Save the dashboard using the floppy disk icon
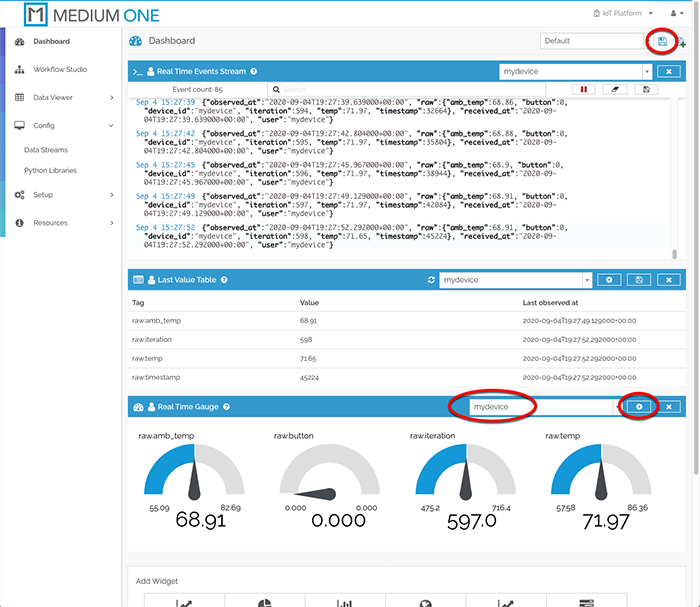The height and width of the screenshot is (607, 700). [x=661, y=41]
